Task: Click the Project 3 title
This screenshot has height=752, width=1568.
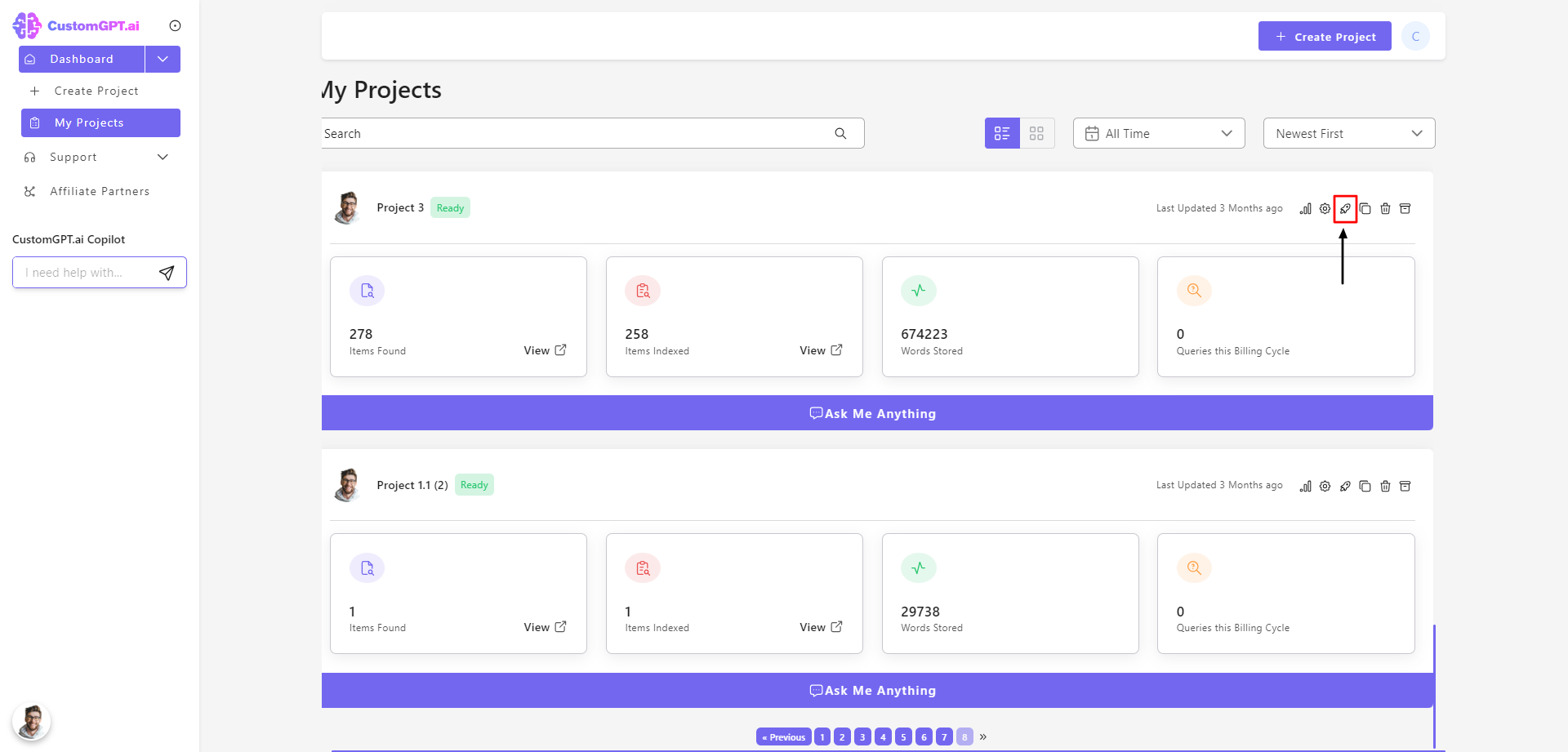Action: click(x=400, y=207)
